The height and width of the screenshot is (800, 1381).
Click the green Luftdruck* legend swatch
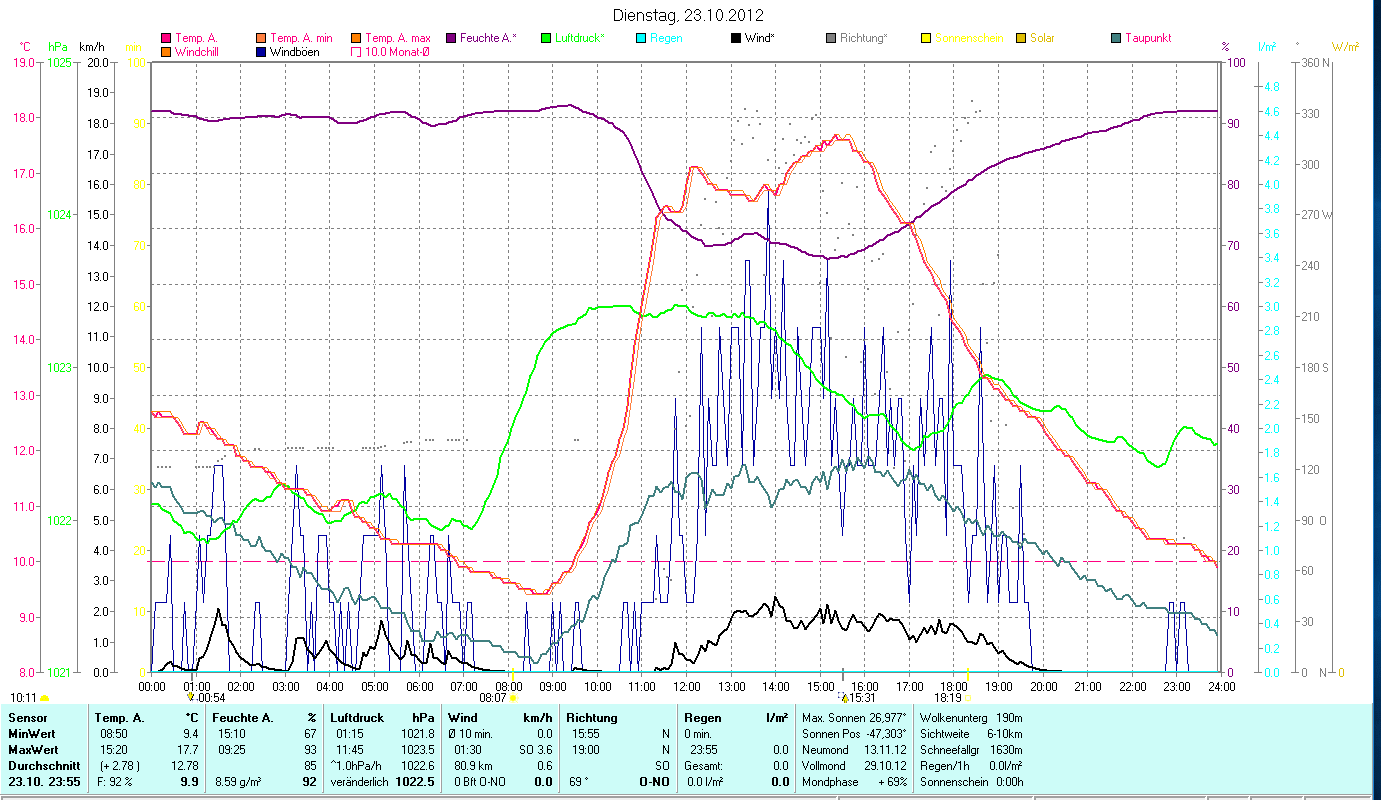(x=545, y=38)
